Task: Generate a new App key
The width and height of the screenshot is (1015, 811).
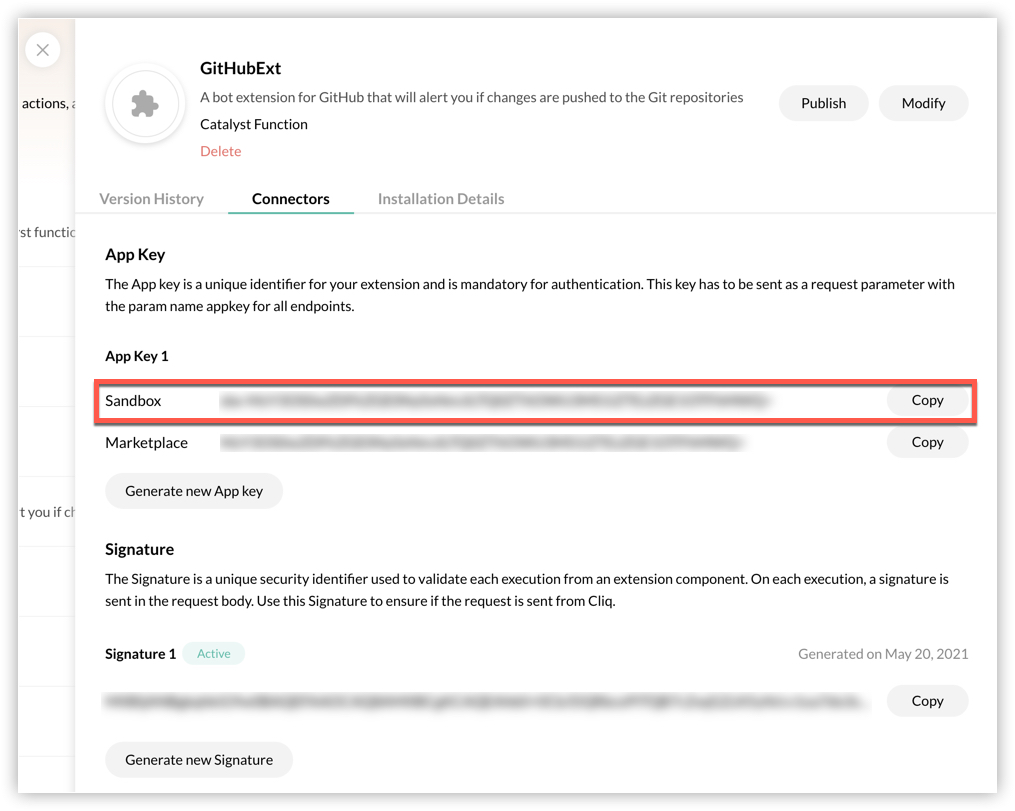Action: click(194, 491)
